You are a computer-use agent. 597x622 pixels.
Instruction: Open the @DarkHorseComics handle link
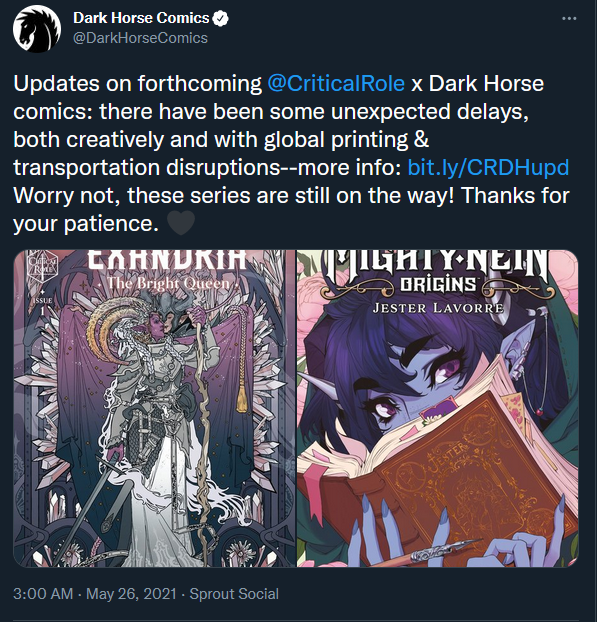[x=140, y=38]
